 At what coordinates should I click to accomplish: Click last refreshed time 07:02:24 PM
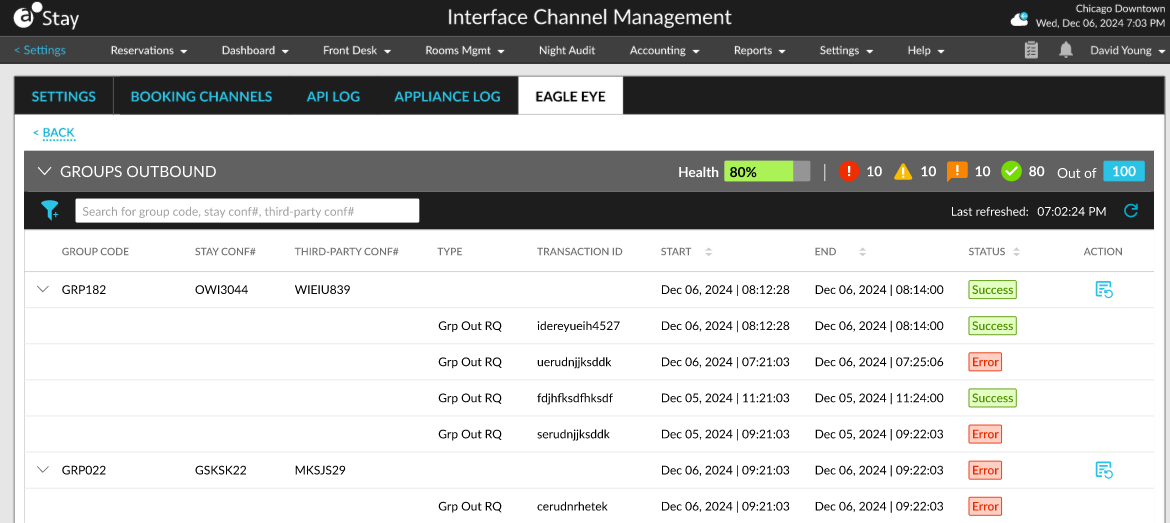point(1072,212)
